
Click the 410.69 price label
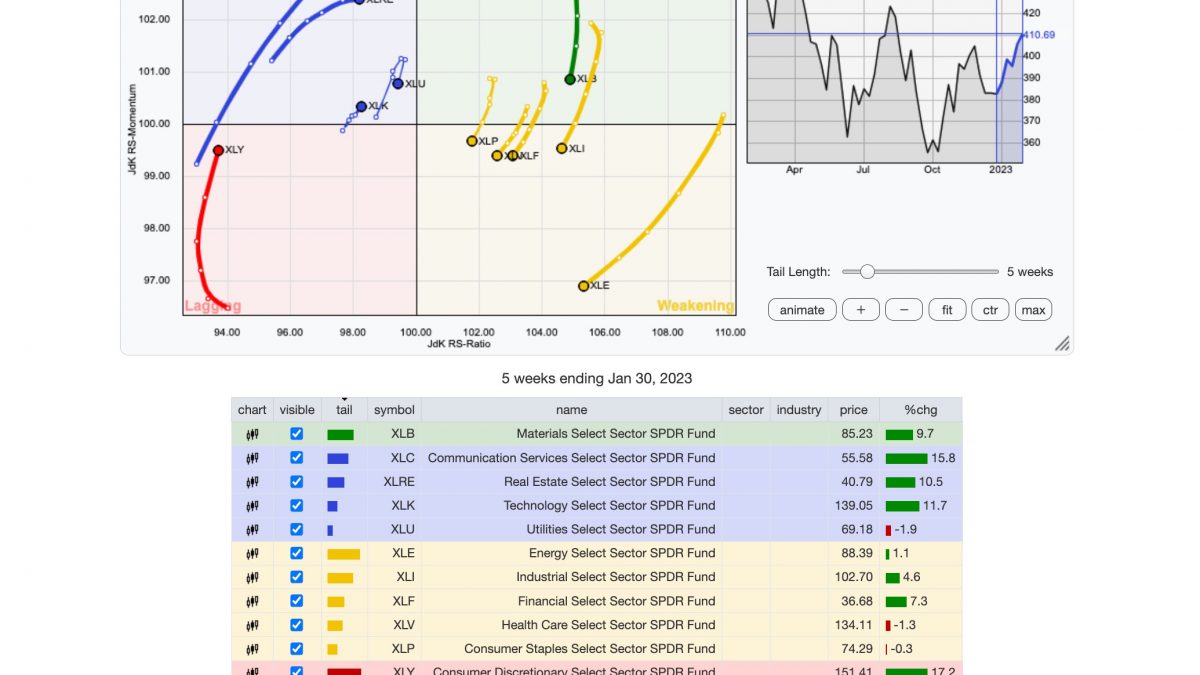(x=1039, y=35)
